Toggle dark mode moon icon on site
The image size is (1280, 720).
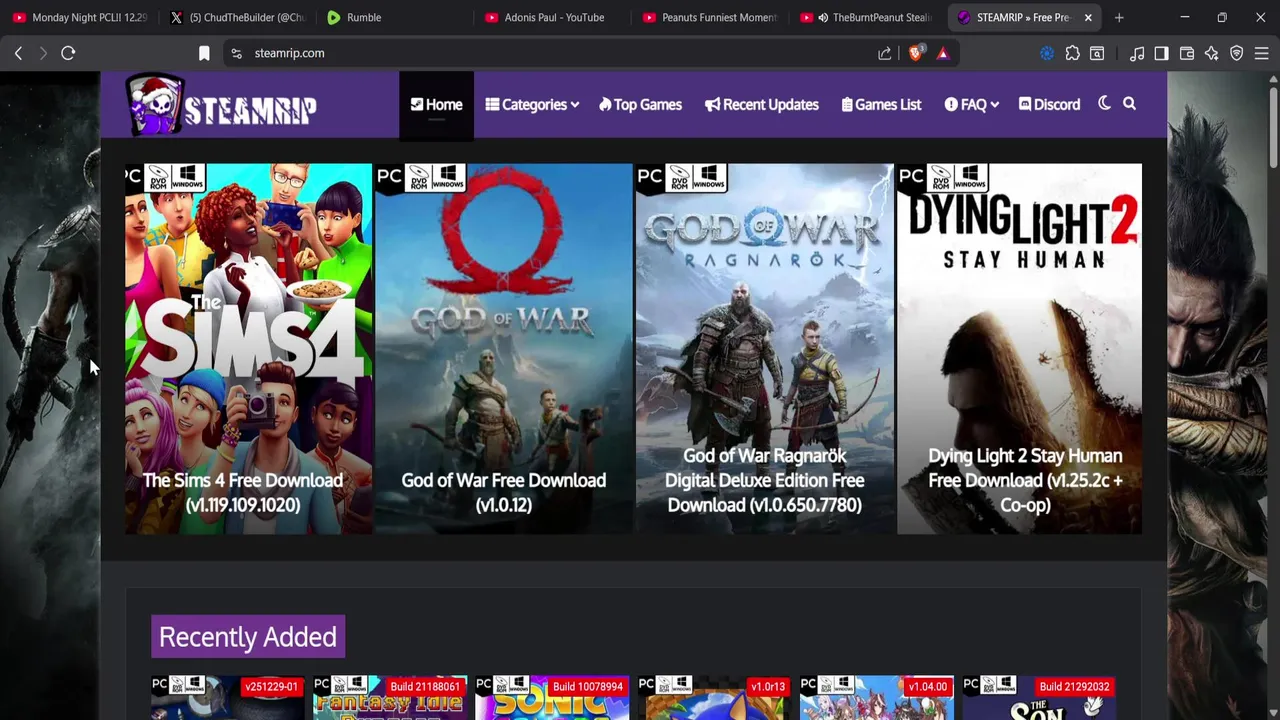[1104, 104]
